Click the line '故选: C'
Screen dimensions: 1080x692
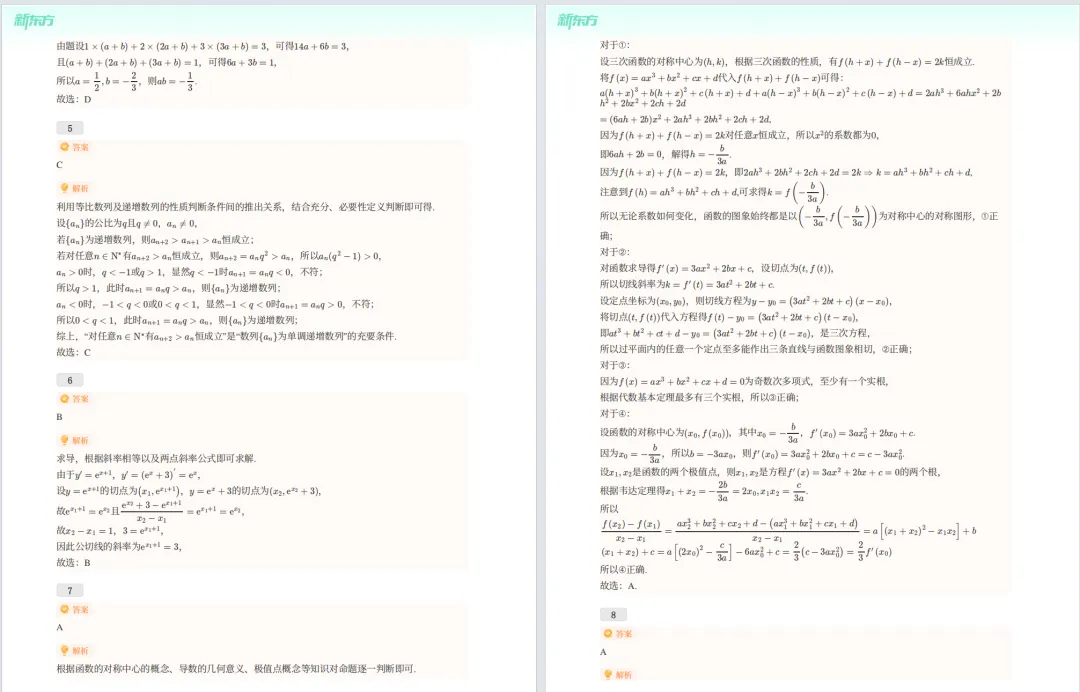pos(74,352)
